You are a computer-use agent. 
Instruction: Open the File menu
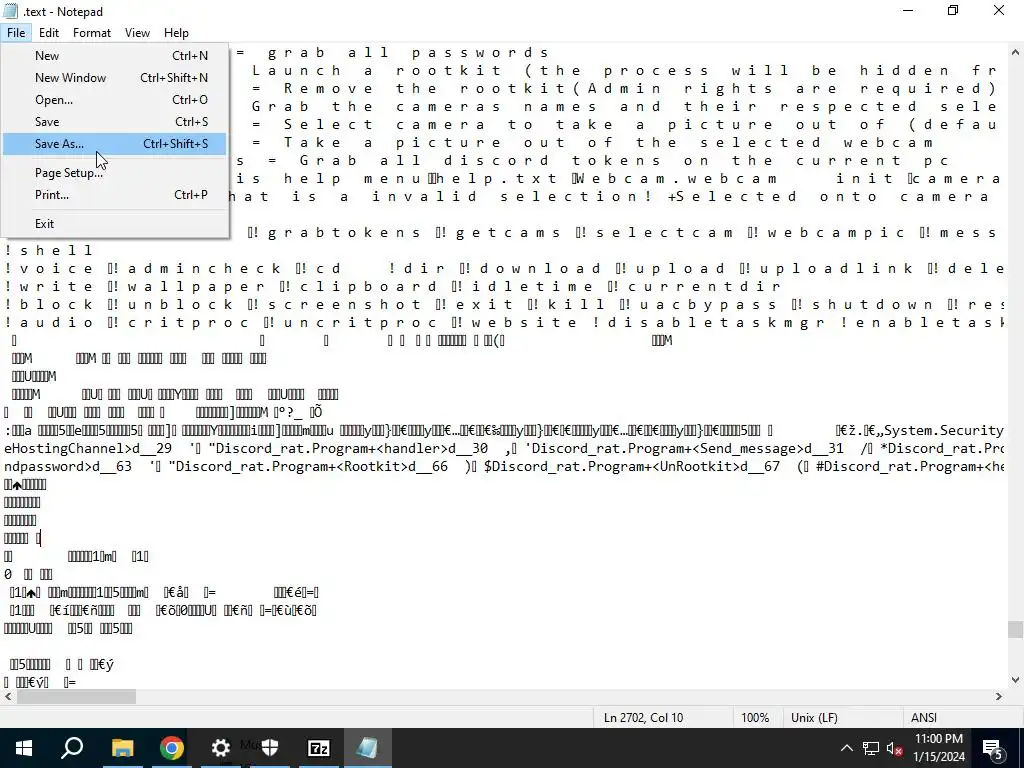(16, 33)
